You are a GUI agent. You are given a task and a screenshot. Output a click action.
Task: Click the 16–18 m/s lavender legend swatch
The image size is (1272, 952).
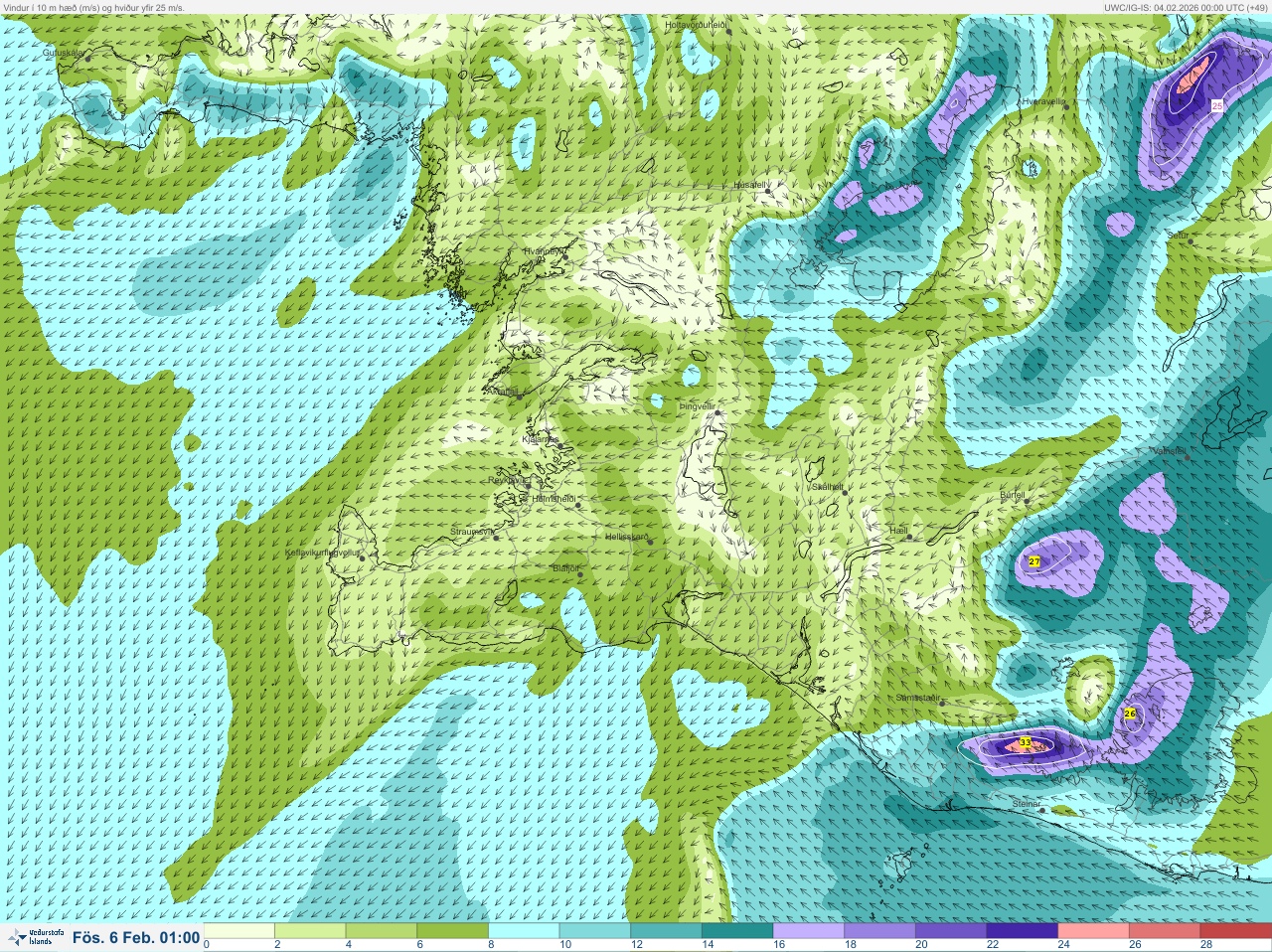tap(810, 931)
